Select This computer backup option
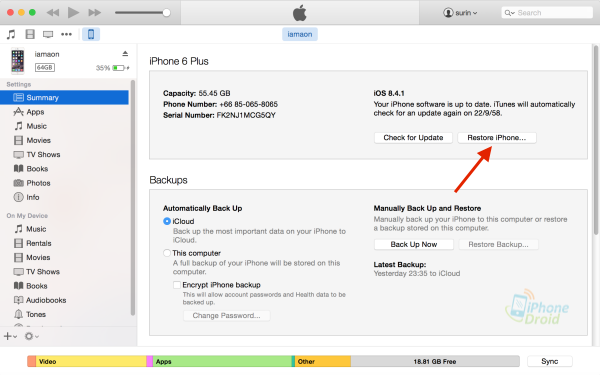The image size is (600, 375). (x=167, y=253)
